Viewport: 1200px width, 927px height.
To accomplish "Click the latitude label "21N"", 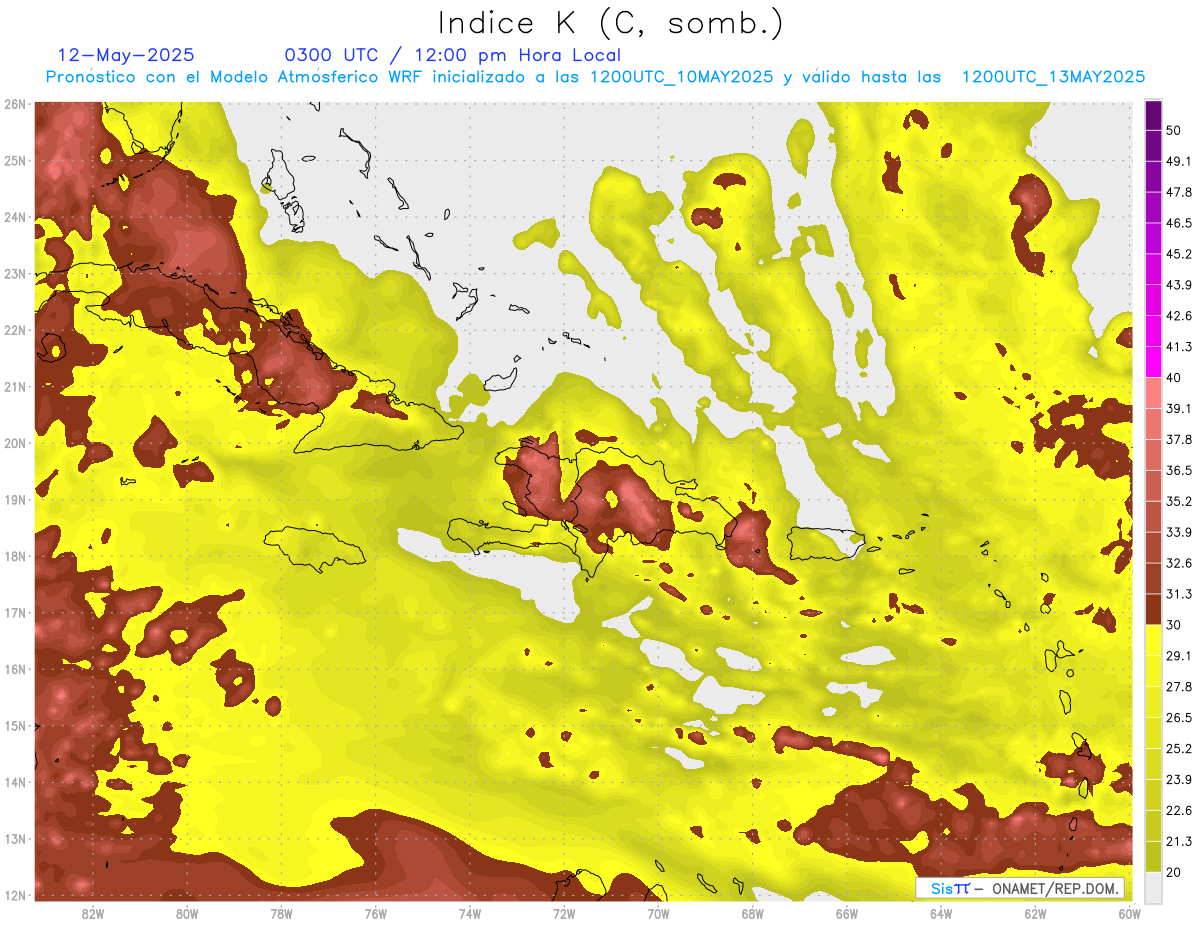I will pos(15,387).
